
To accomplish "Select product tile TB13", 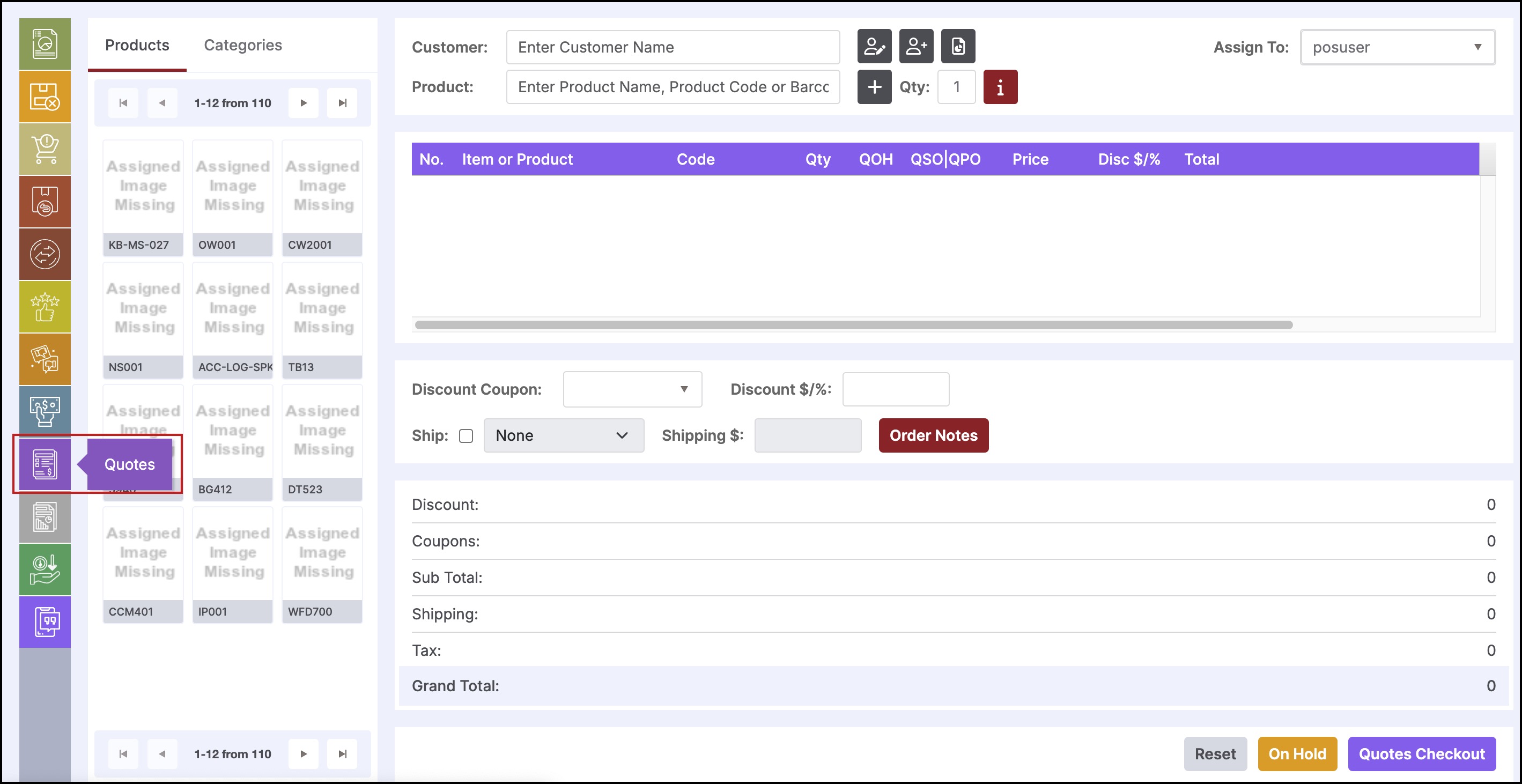I will click(x=322, y=321).
